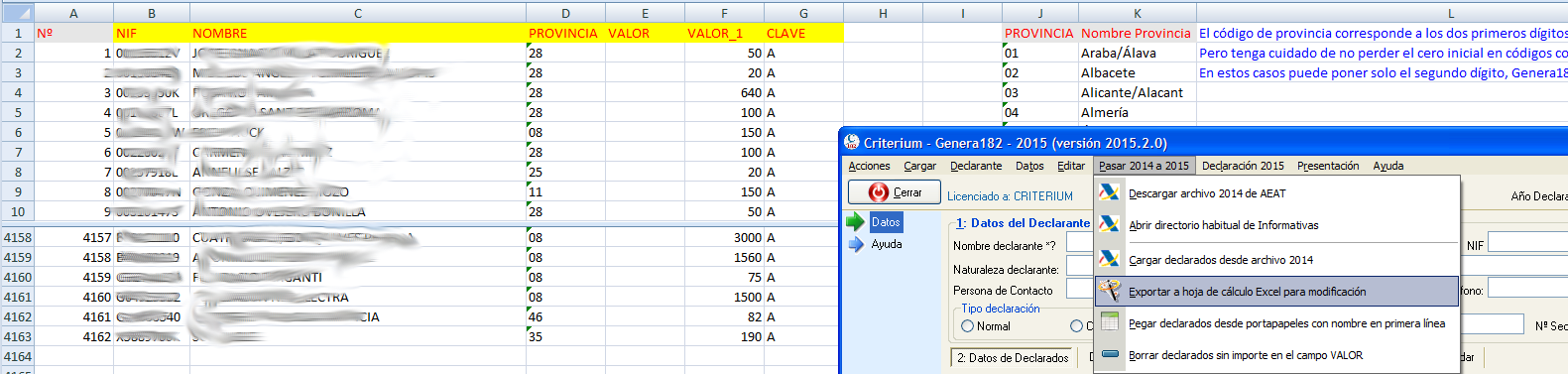Click the AEAT icon beside Descargar archivo 2014
1568x374 pixels.
click(x=1110, y=192)
